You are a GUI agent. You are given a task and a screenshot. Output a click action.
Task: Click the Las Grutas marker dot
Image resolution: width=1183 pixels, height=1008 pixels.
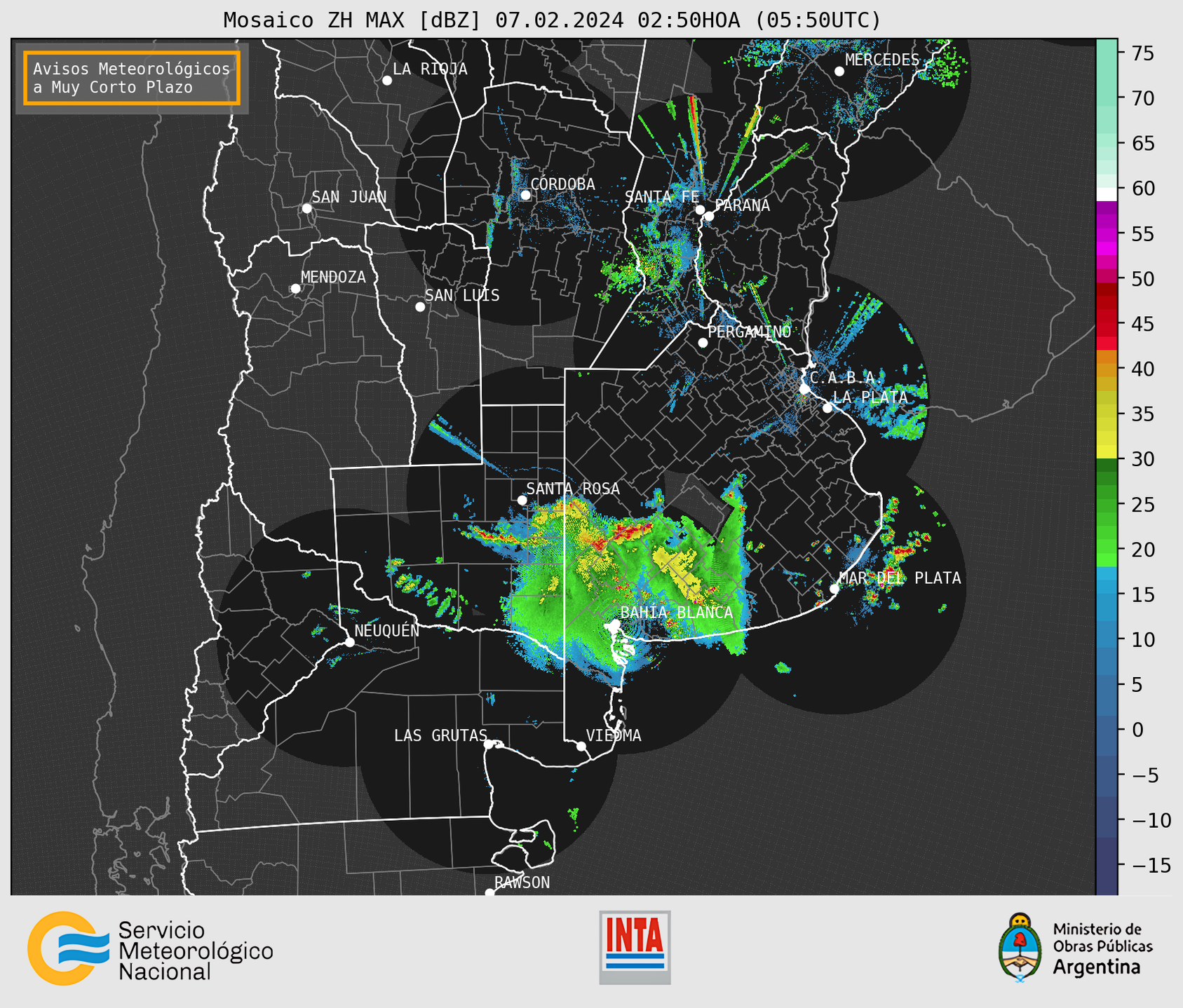pos(489,744)
